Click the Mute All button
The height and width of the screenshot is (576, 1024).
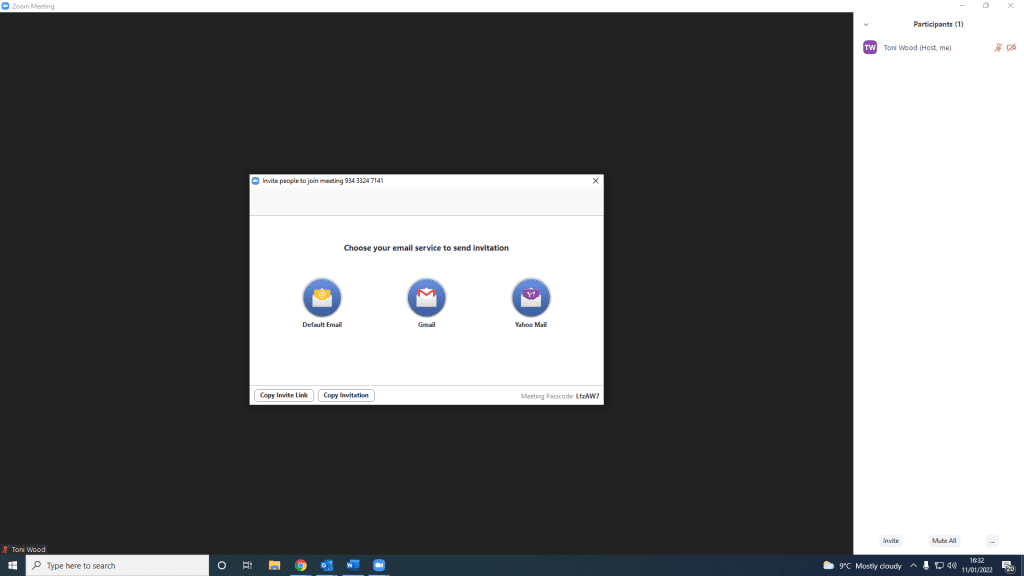pos(944,540)
